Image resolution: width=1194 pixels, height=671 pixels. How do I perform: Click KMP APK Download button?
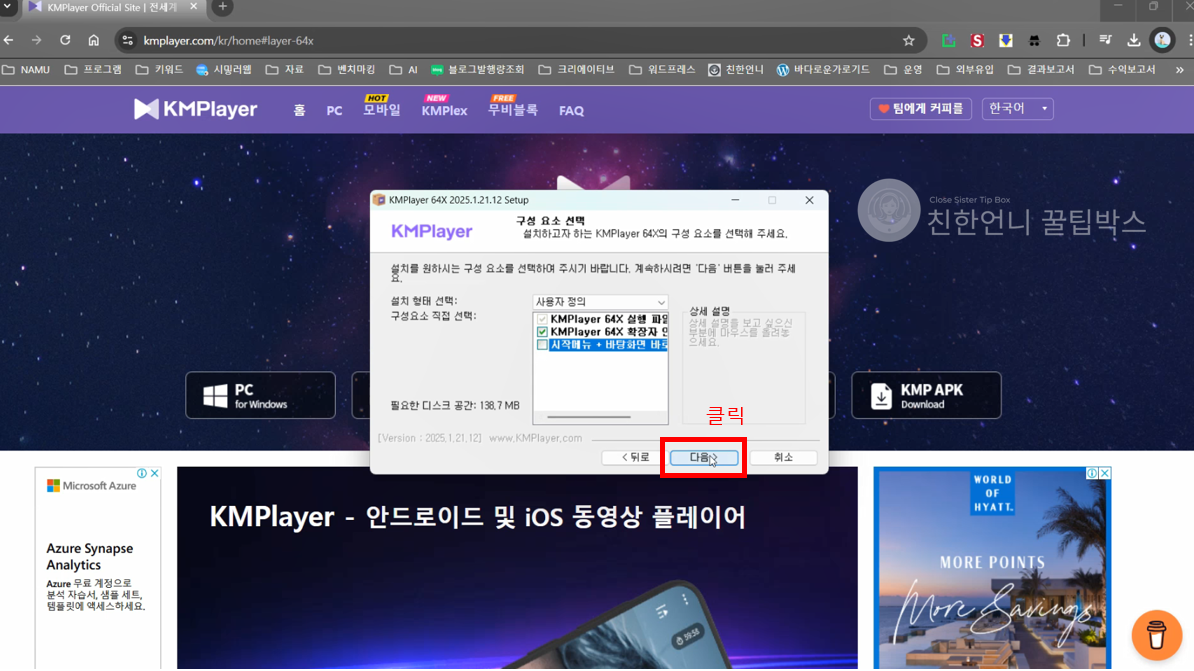[x=926, y=395]
